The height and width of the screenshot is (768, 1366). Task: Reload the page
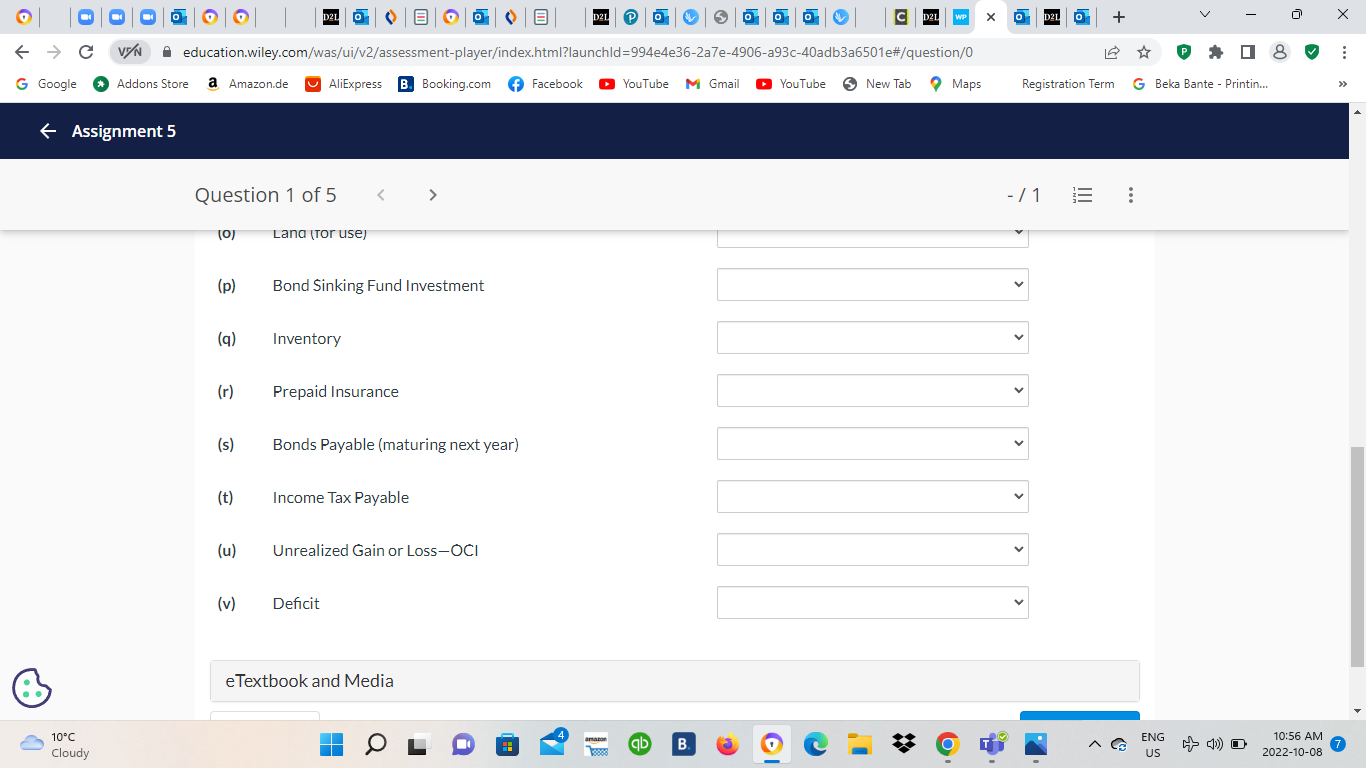tap(86, 52)
